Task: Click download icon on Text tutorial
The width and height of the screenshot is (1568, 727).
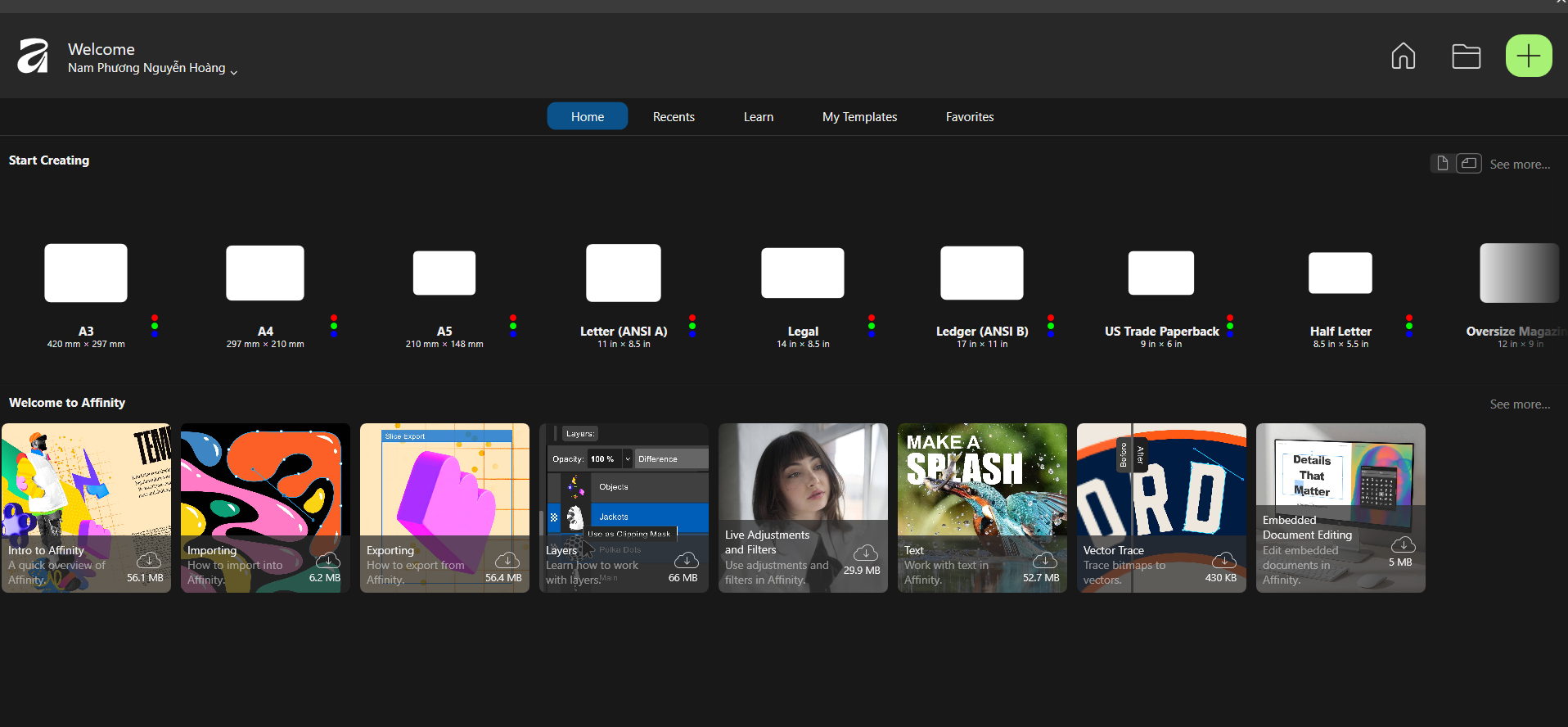Action: click(1044, 560)
